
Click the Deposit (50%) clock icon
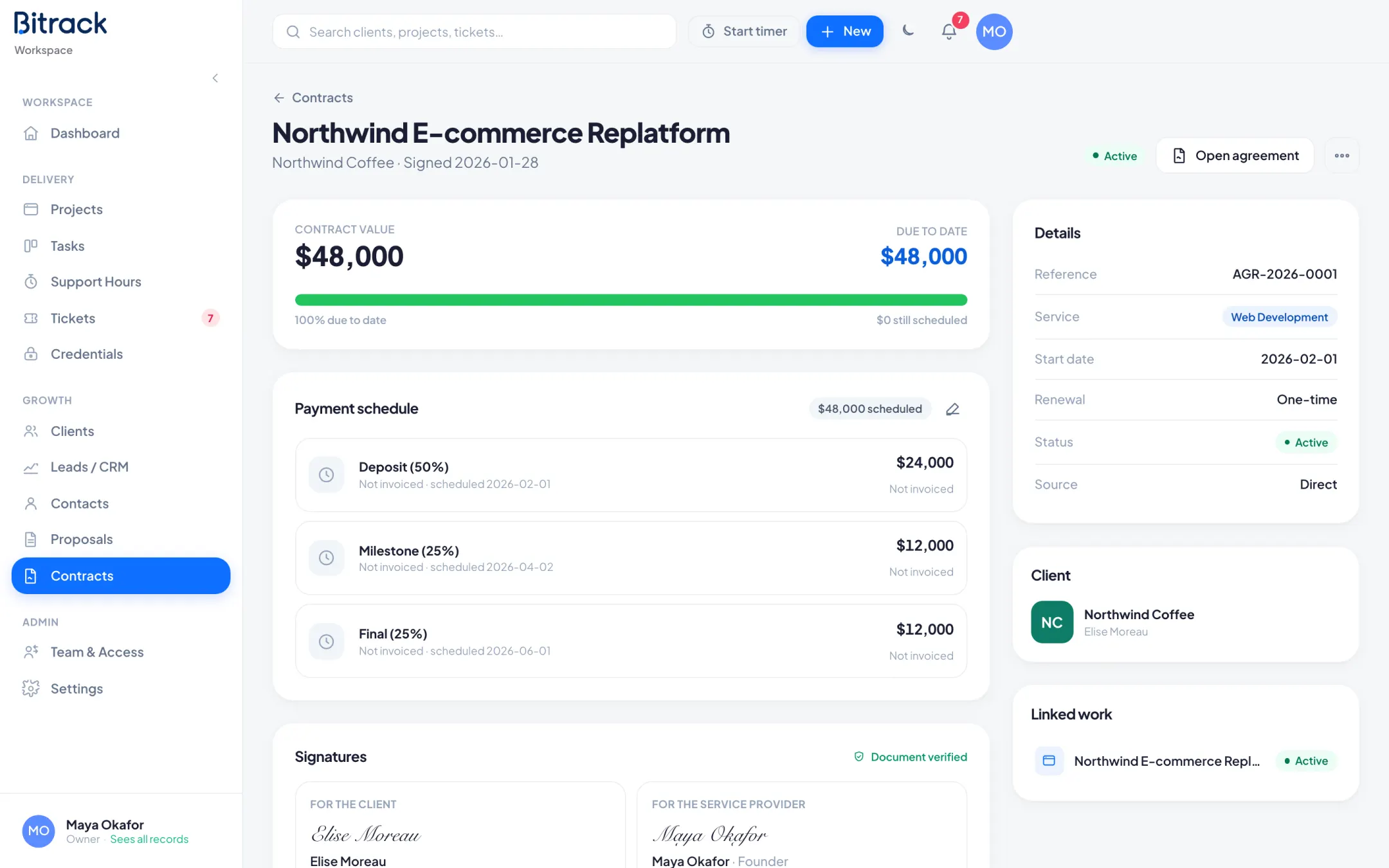(327, 475)
